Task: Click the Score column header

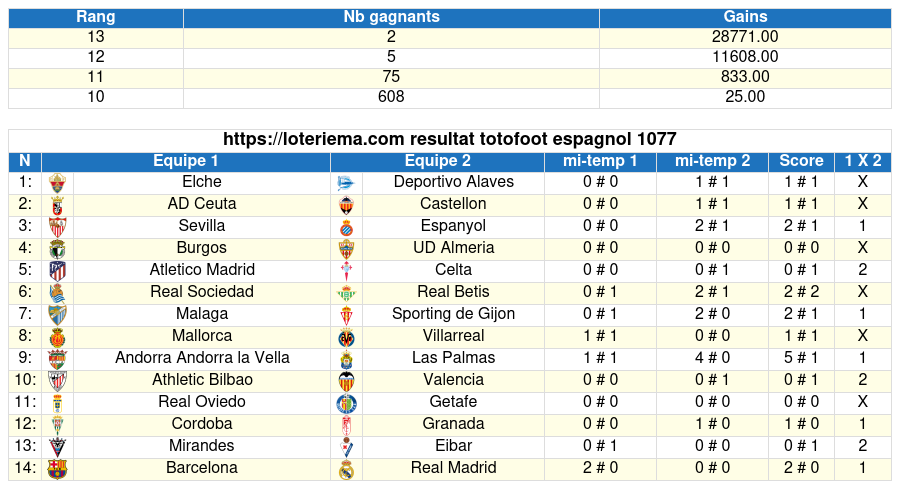Action: 801,161
